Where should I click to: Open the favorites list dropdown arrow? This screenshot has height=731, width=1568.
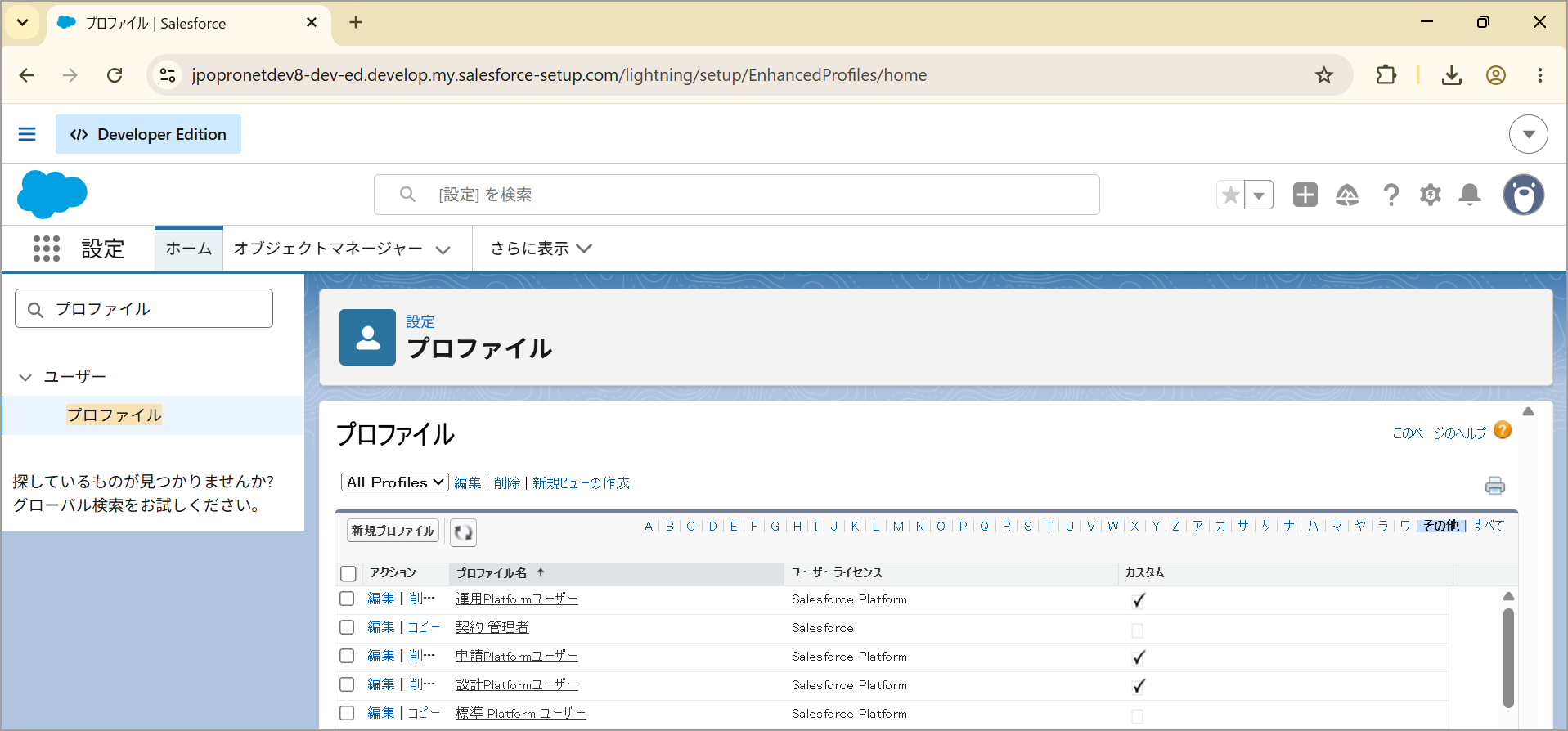pyautogui.click(x=1259, y=195)
